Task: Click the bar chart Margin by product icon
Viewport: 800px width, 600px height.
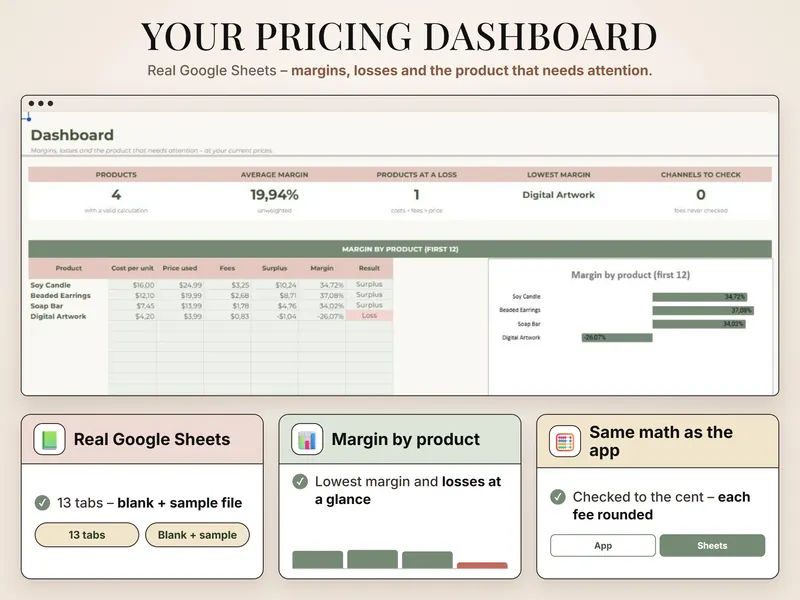Action: 307,439
